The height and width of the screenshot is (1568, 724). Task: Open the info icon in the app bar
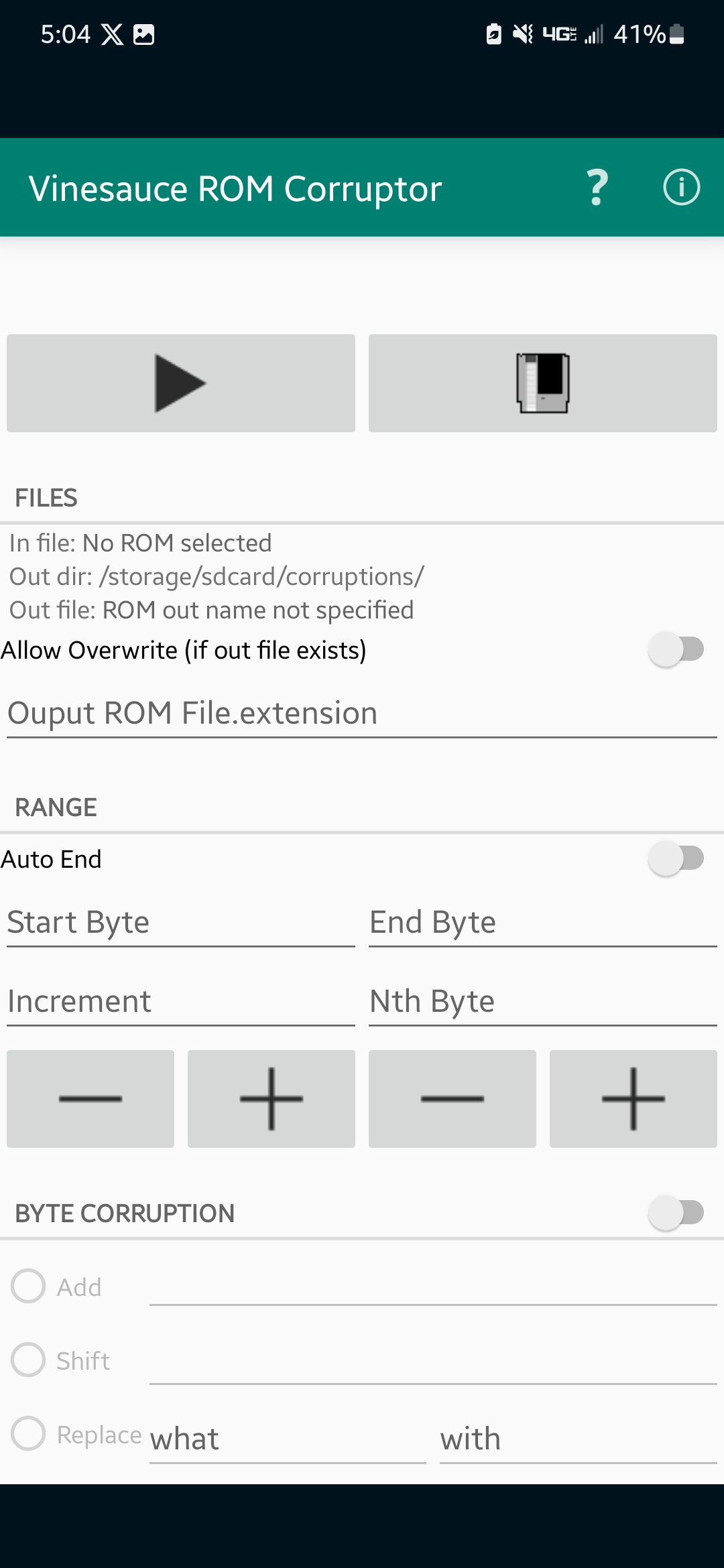[x=682, y=188]
